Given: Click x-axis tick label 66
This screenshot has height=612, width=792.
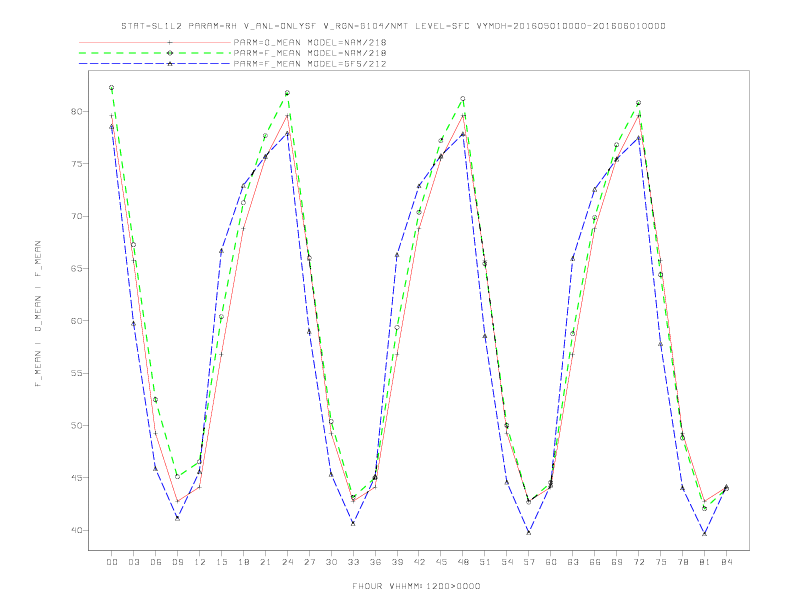Looking at the screenshot, I should click(595, 562).
